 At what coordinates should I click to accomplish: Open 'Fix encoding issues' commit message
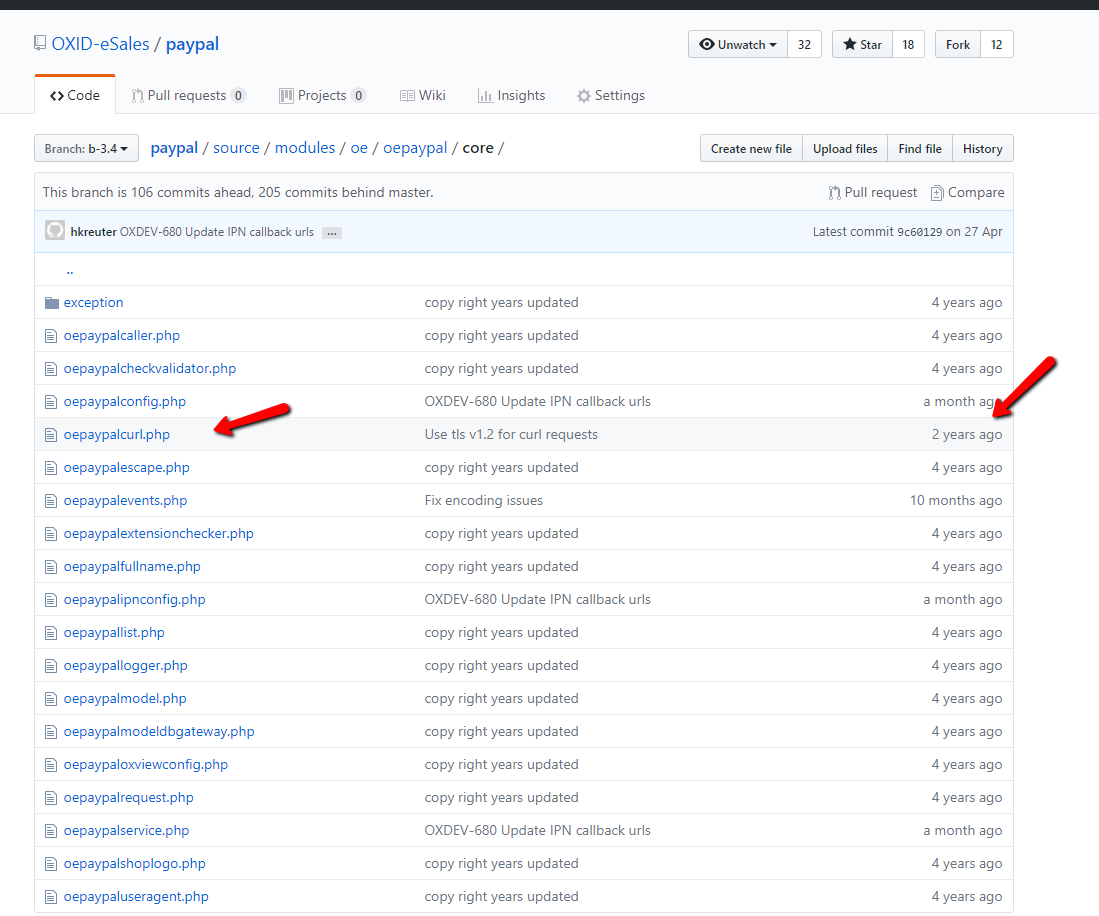[484, 500]
